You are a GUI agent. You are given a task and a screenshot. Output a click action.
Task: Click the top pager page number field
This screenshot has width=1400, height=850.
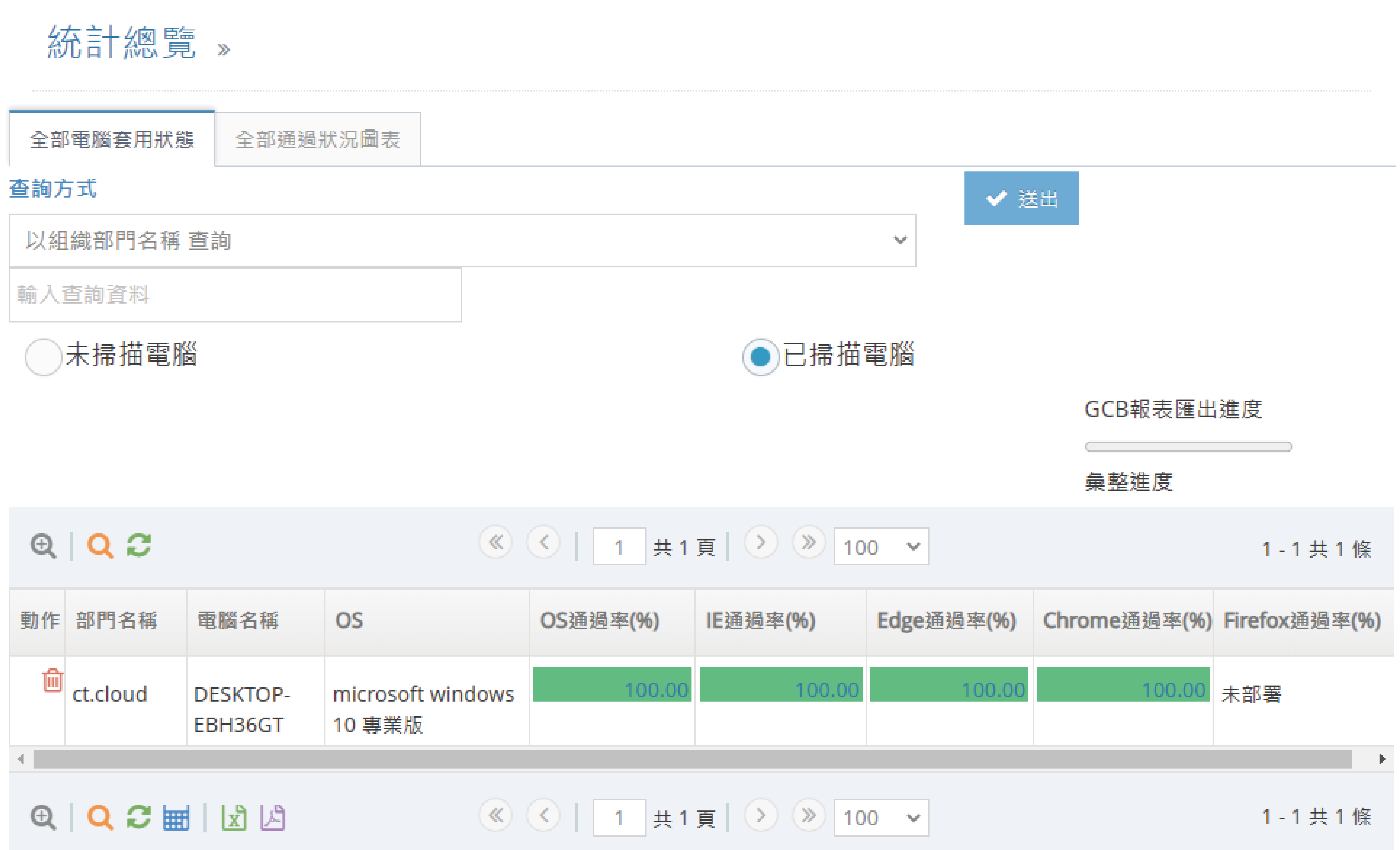(x=619, y=546)
